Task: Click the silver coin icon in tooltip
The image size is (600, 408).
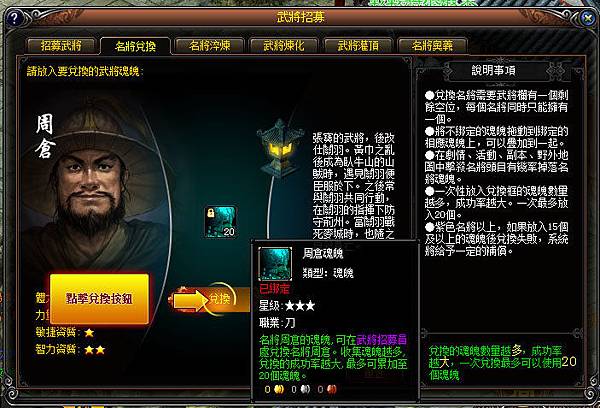Action: point(305,389)
